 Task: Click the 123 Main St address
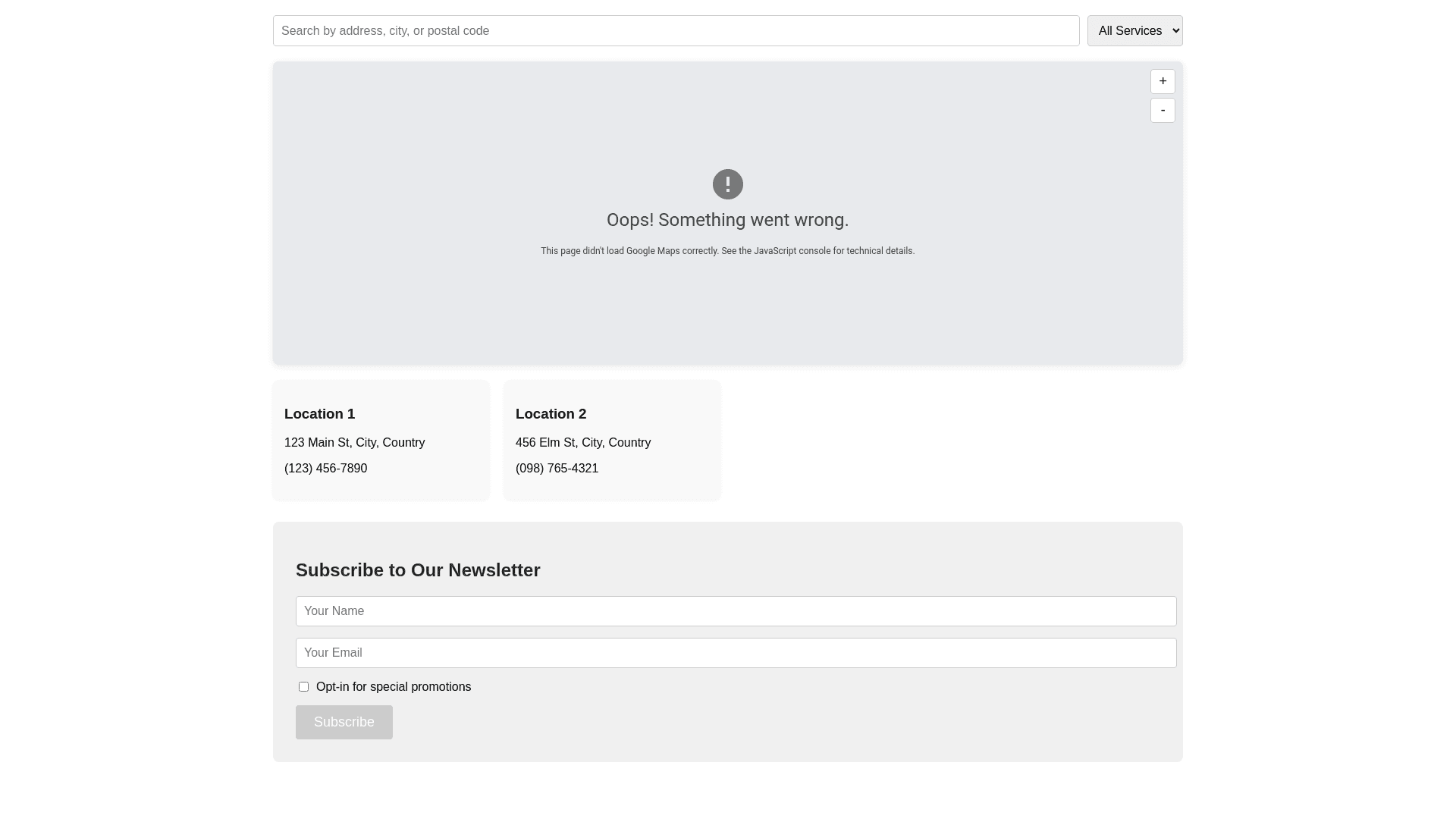[x=354, y=443]
